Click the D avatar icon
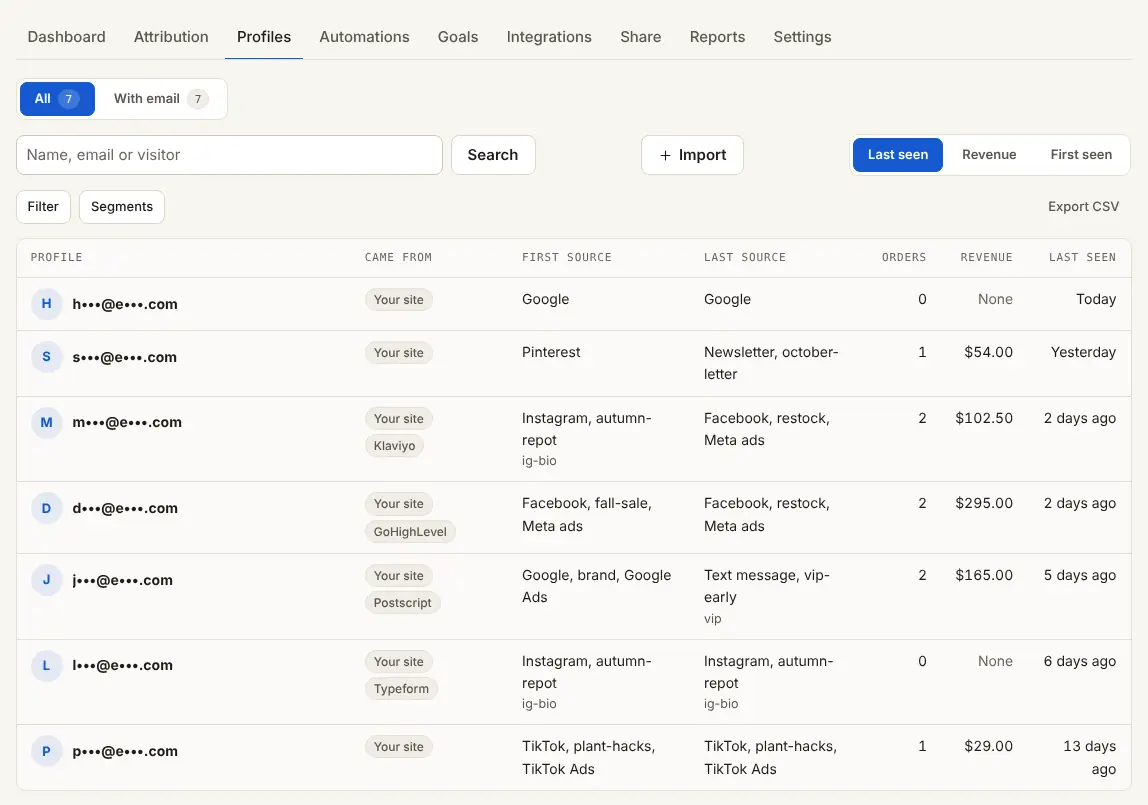 pyautogui.click(x=46, y=508)
